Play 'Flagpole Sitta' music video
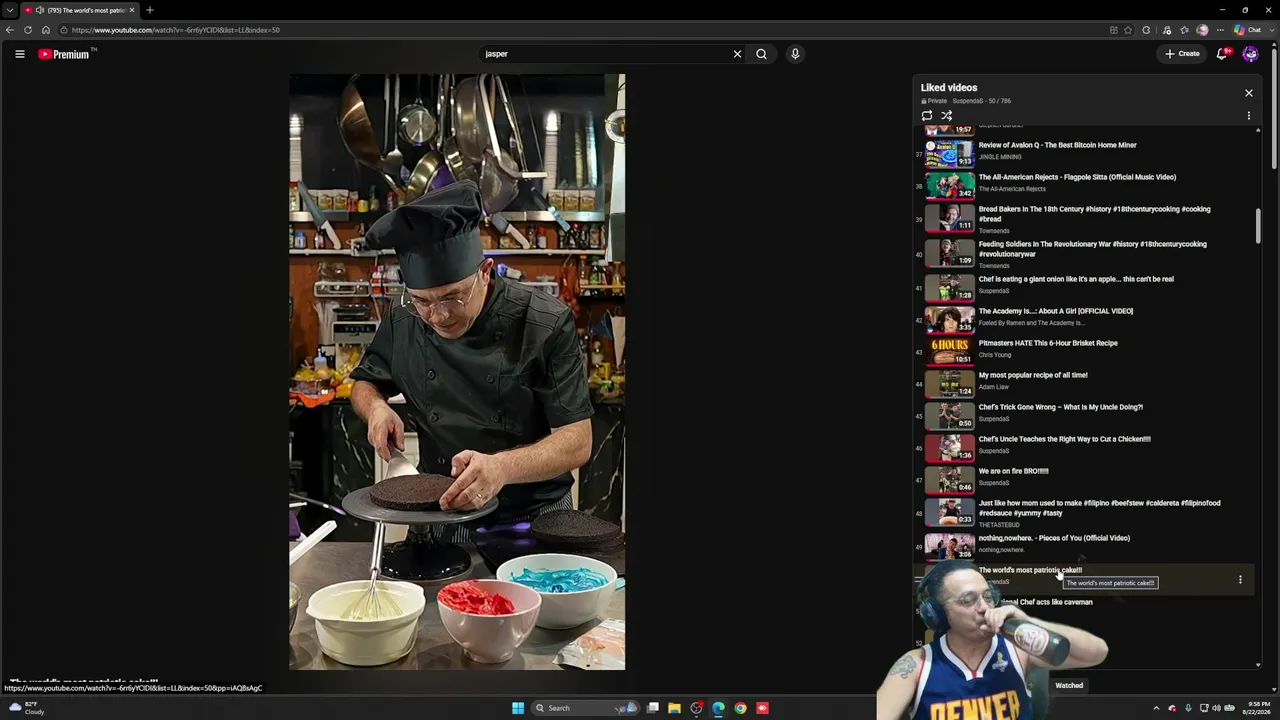Image resolution: width=1280 pixels, height=720 pixels. [x=1077, y=177]
